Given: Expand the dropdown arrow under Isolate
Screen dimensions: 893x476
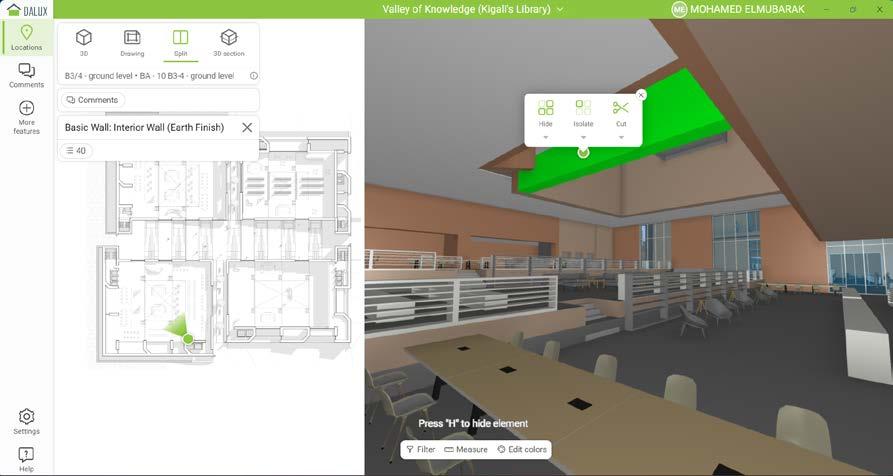Looking at the screenshot, I should click(x=583, y=137).
